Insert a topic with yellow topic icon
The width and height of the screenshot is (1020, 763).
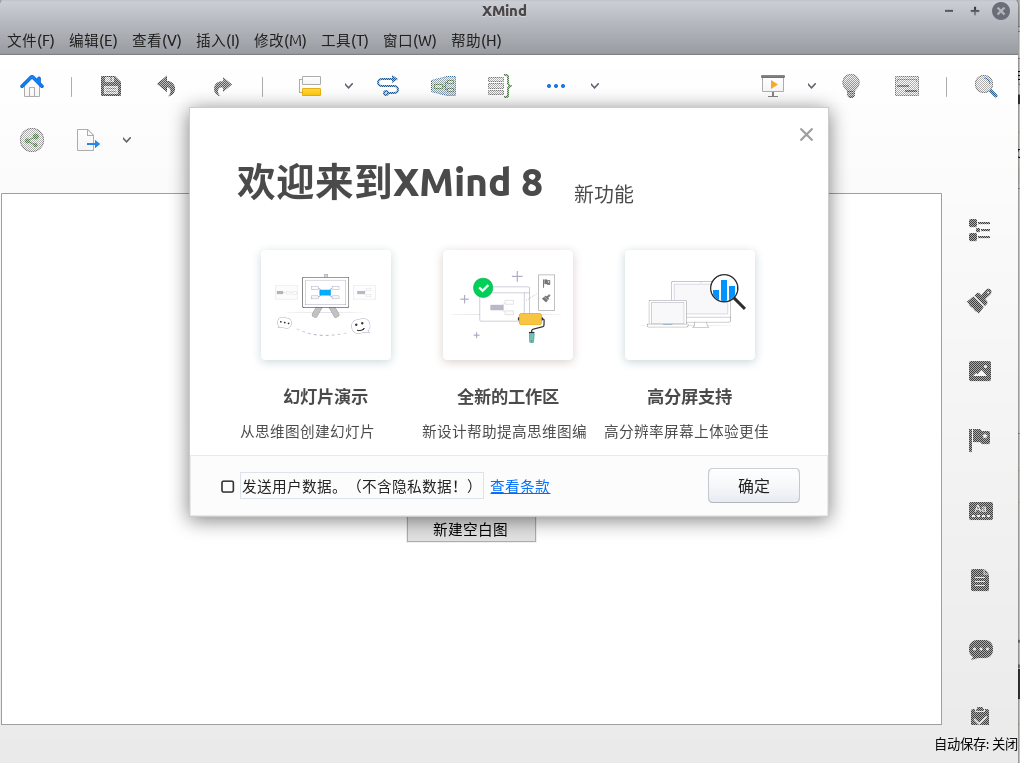pyautogui.click(x=310, y=86)
